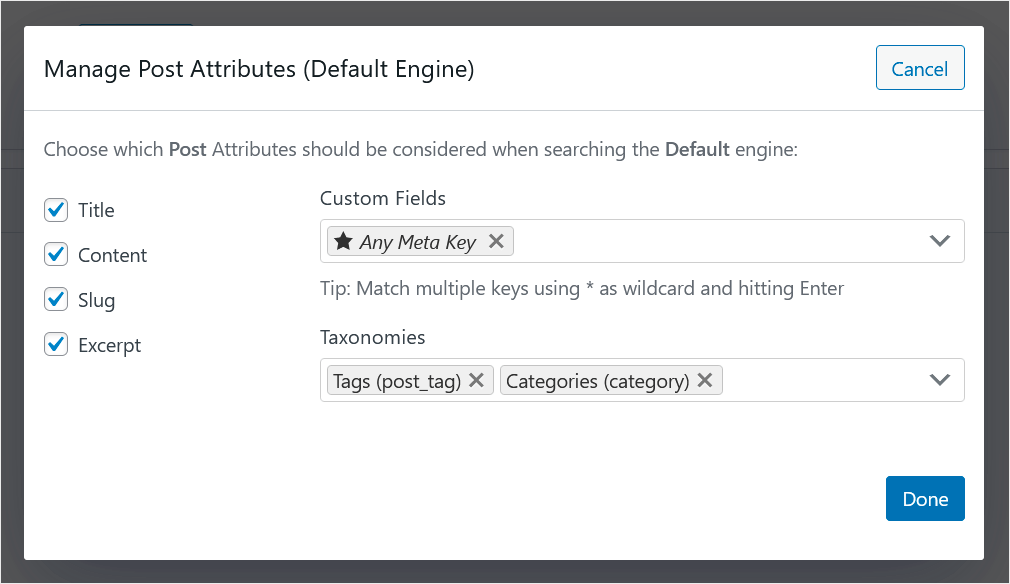
Task: Remove the Tags (post_tag) taxonomy
Action: [x=476, y=380]
